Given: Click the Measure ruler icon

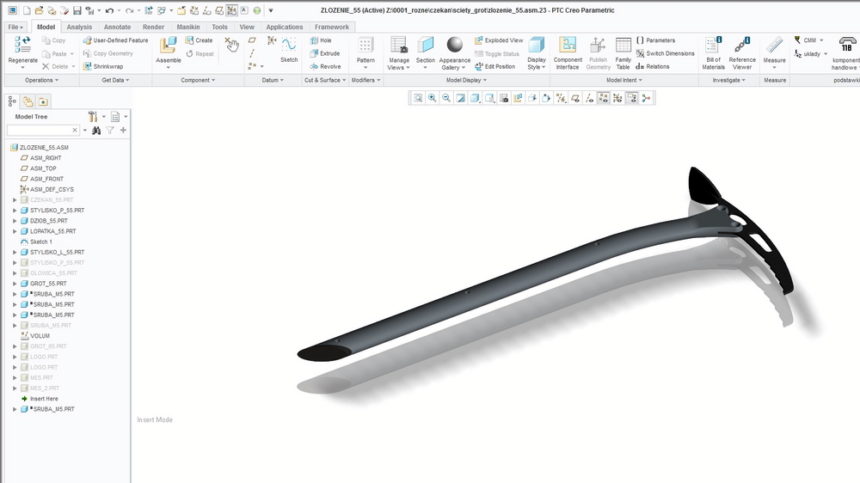Looking at the screenshot, I should coord(774,45).
